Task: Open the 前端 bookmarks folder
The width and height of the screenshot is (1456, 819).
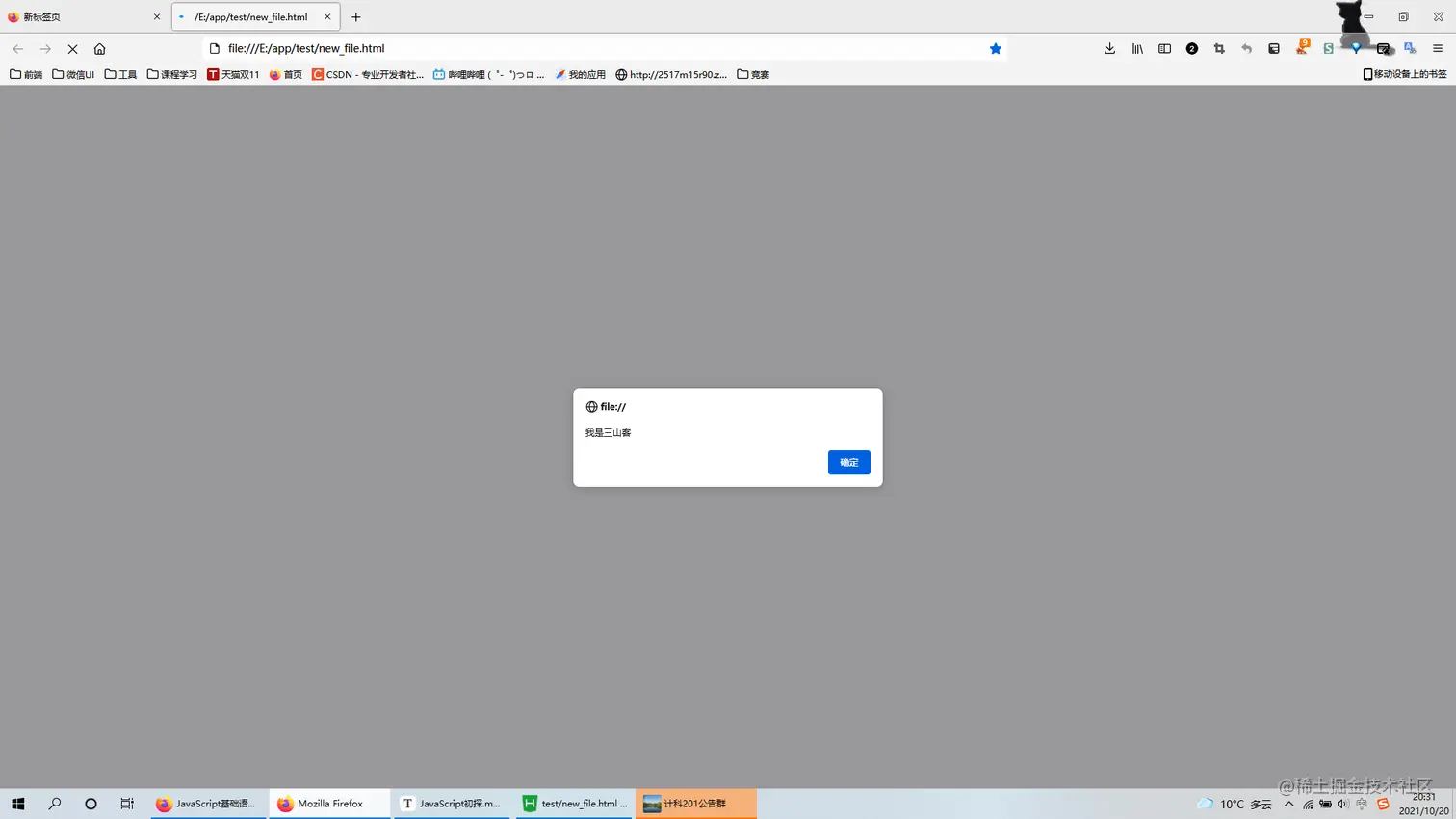Action: 26,74
